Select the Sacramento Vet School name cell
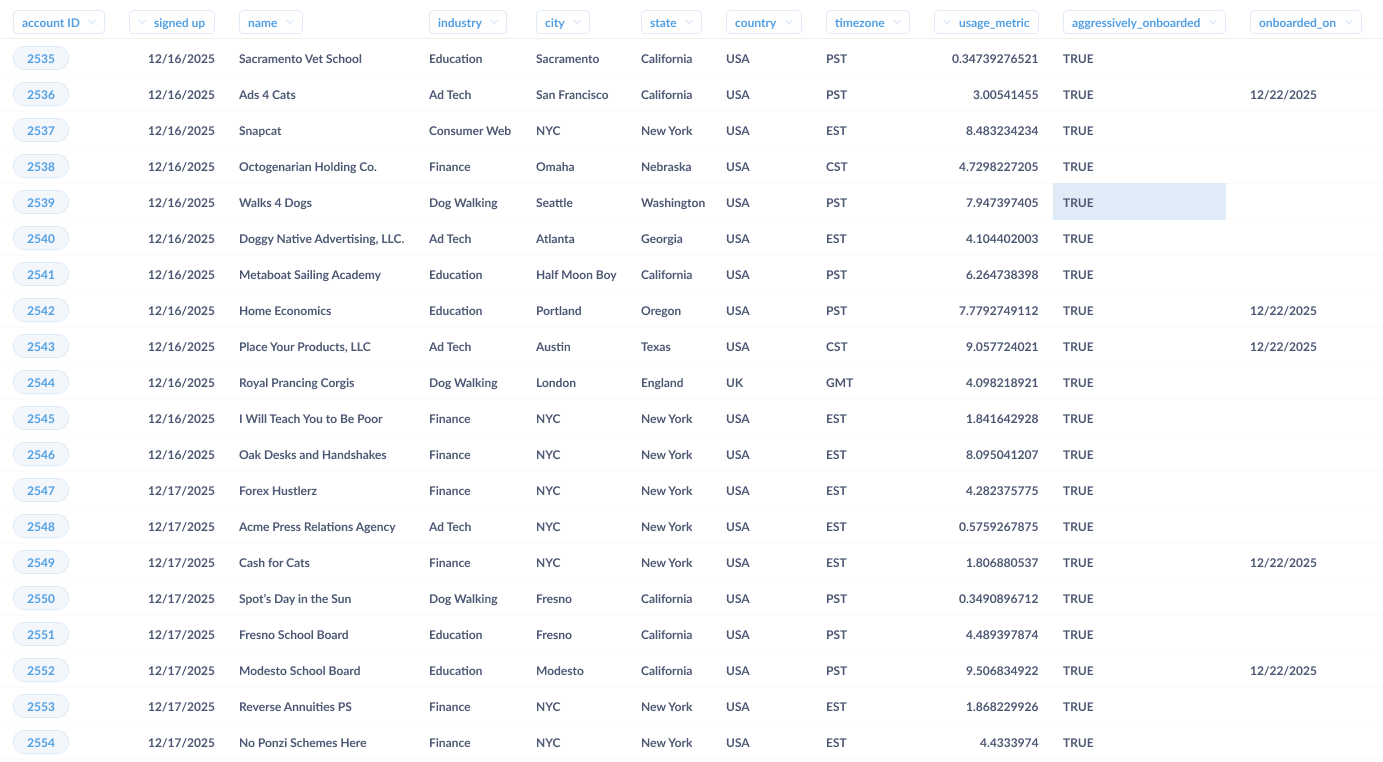The width and height of the screenshot is (1383, 762). 300,59
